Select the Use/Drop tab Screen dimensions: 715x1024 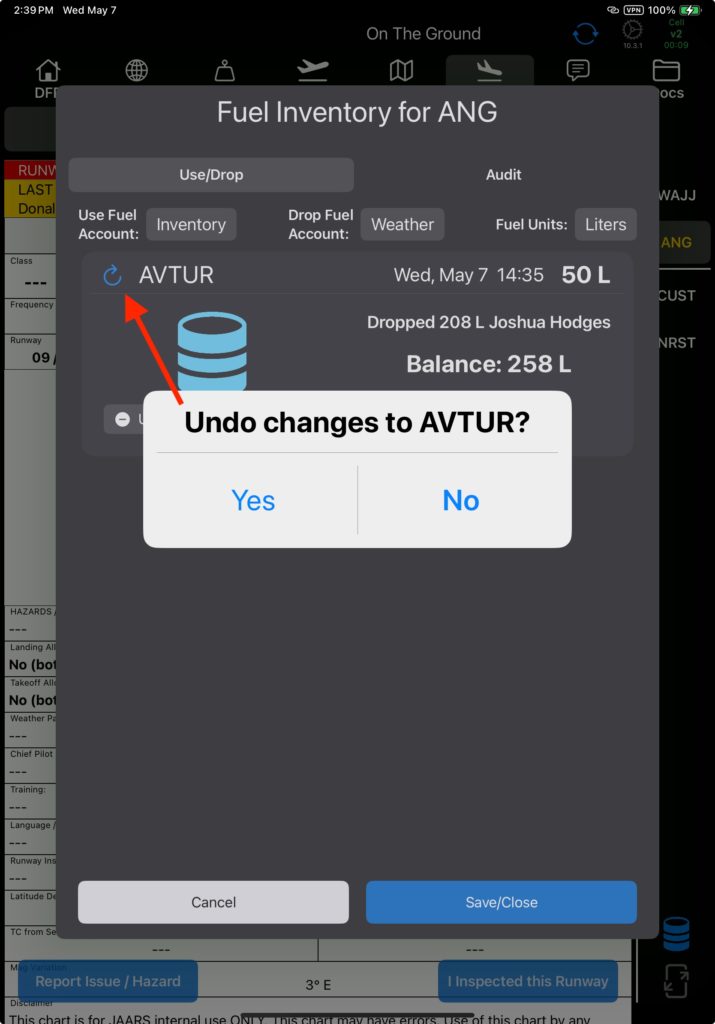click(211, 175)
